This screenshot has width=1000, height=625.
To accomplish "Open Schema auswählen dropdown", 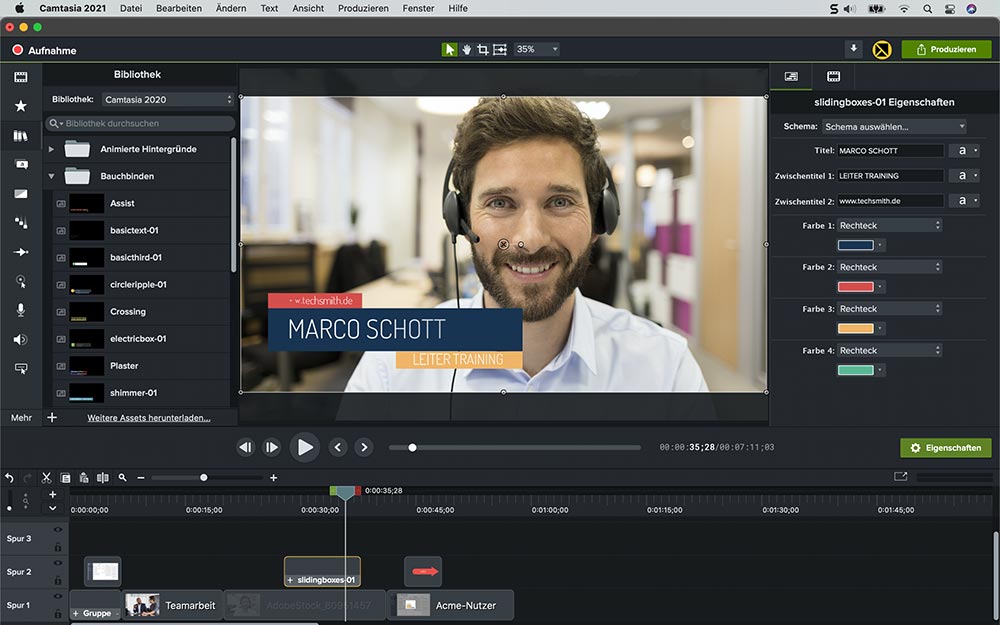I will pos(894,126).
